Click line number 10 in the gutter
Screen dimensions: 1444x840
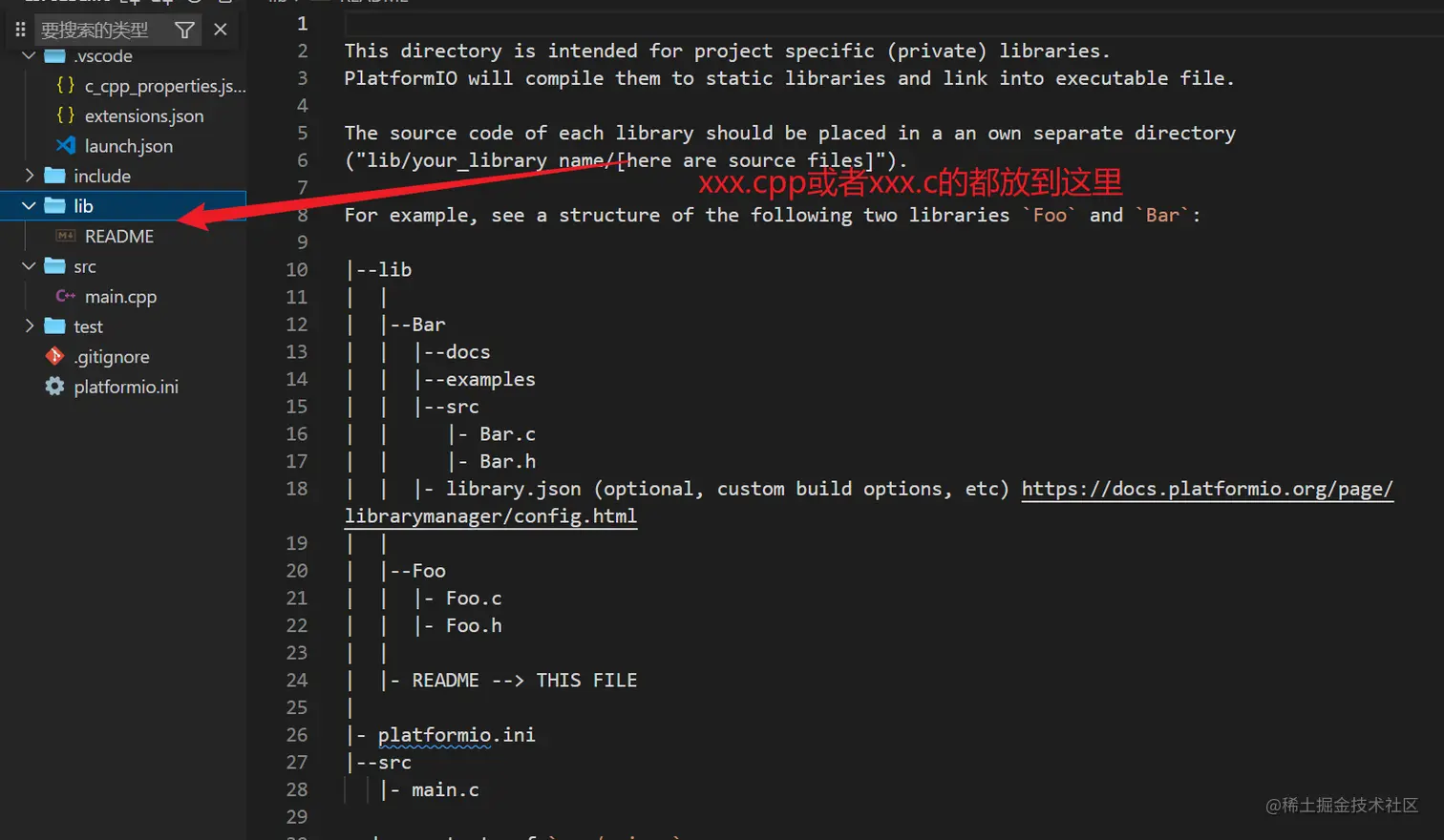297,270
